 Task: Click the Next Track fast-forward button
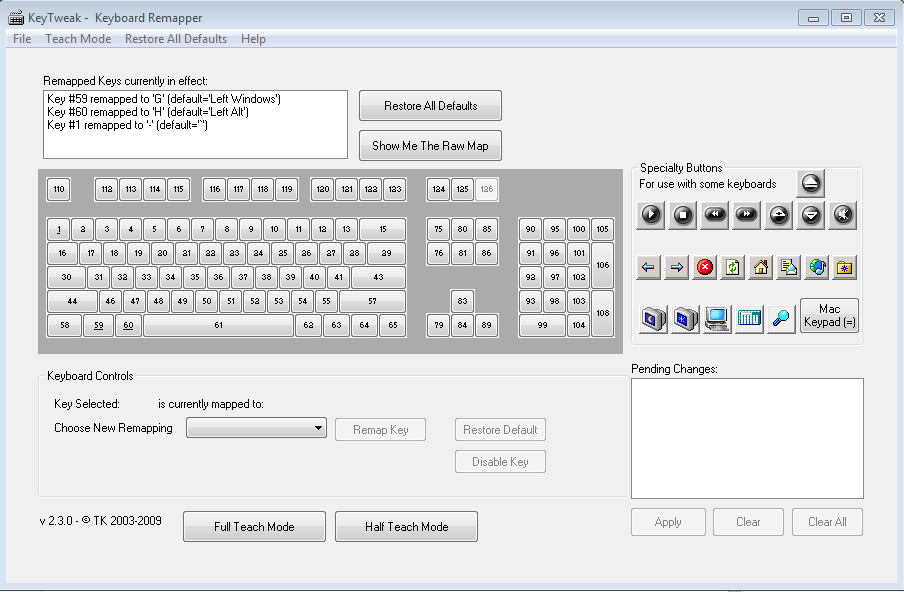pyautogui.click(x=747, y=215)
